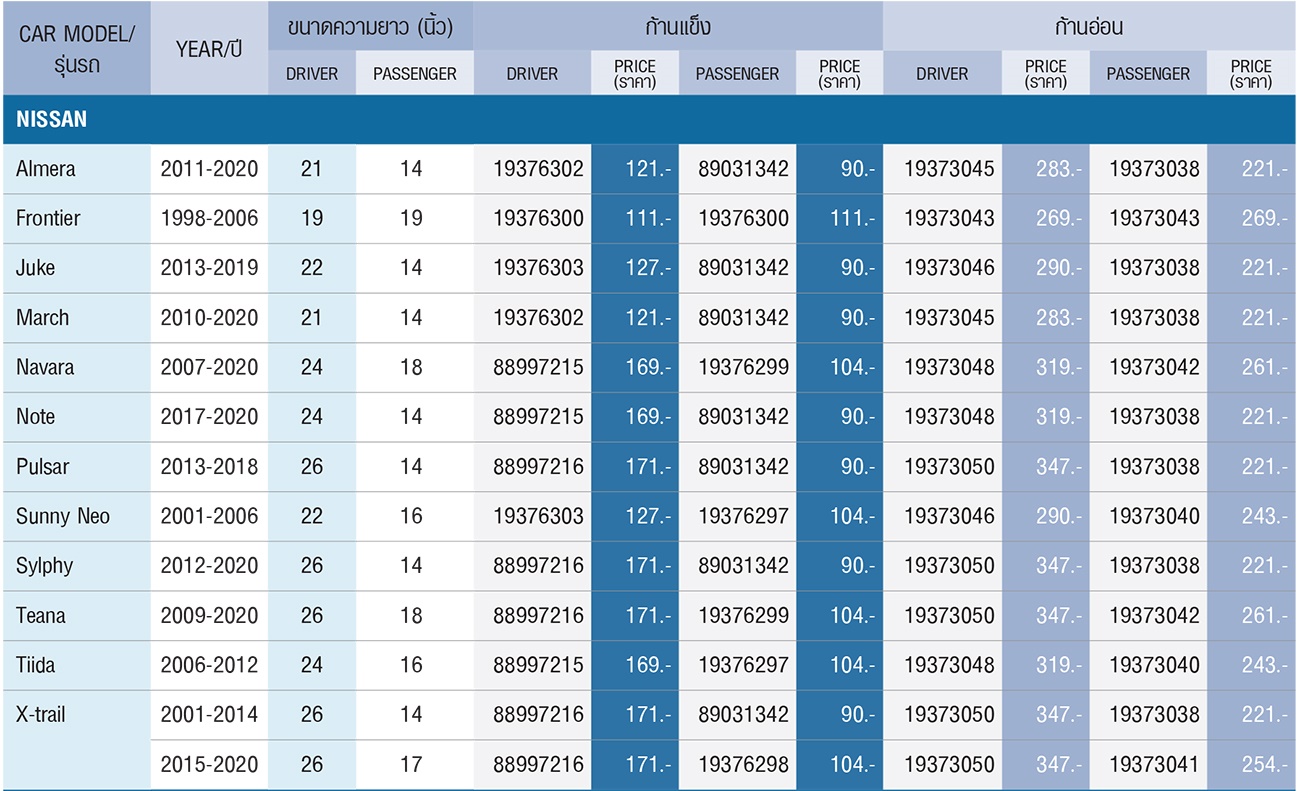Click Pulsar hard-blade driver part 88997216
The width and height of the screenshot is (1300, 791).
(x=538, y=467)
